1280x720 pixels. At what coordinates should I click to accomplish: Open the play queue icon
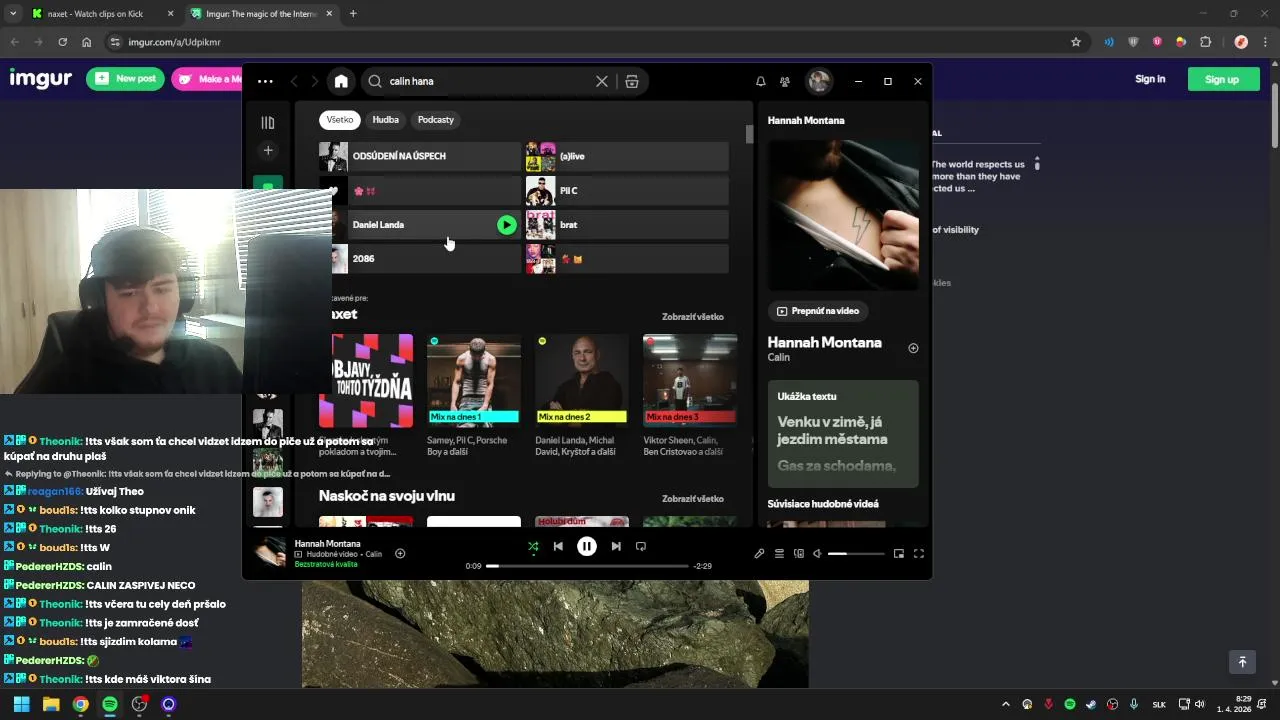click(779, 553)
